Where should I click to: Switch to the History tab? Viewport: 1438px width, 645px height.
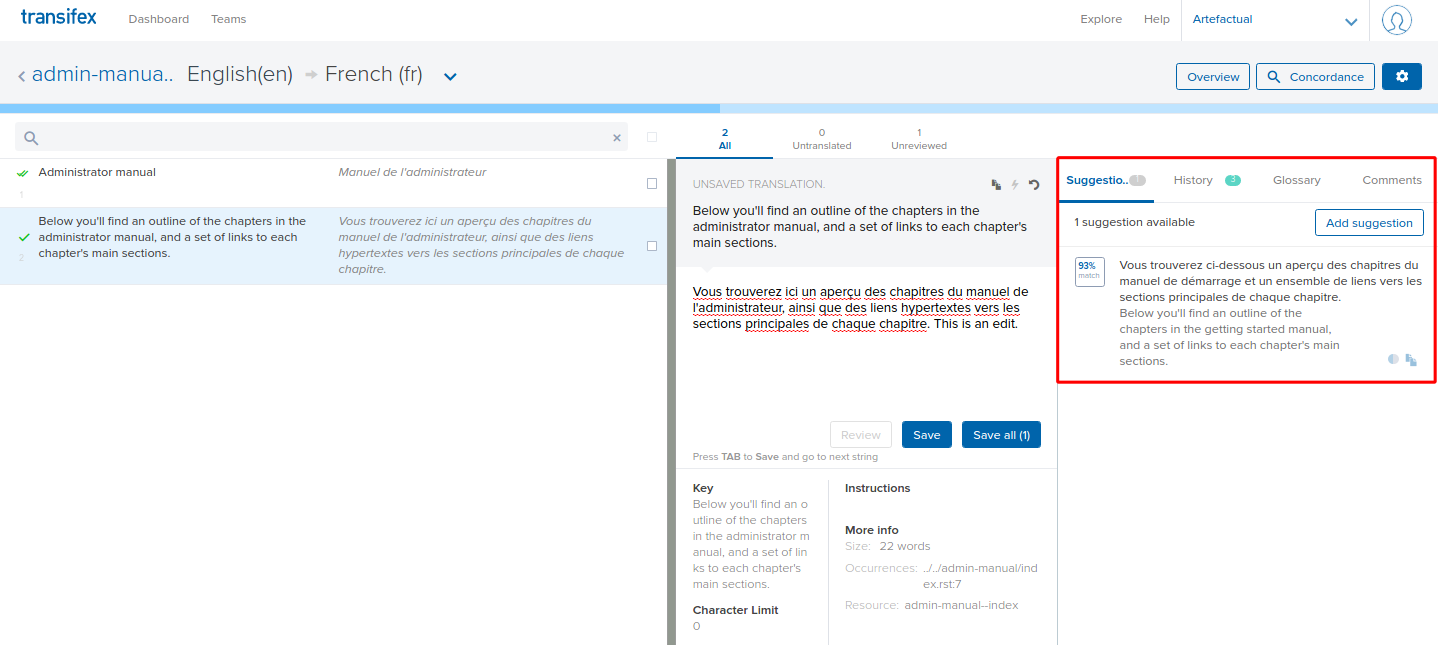point(1194,180)
